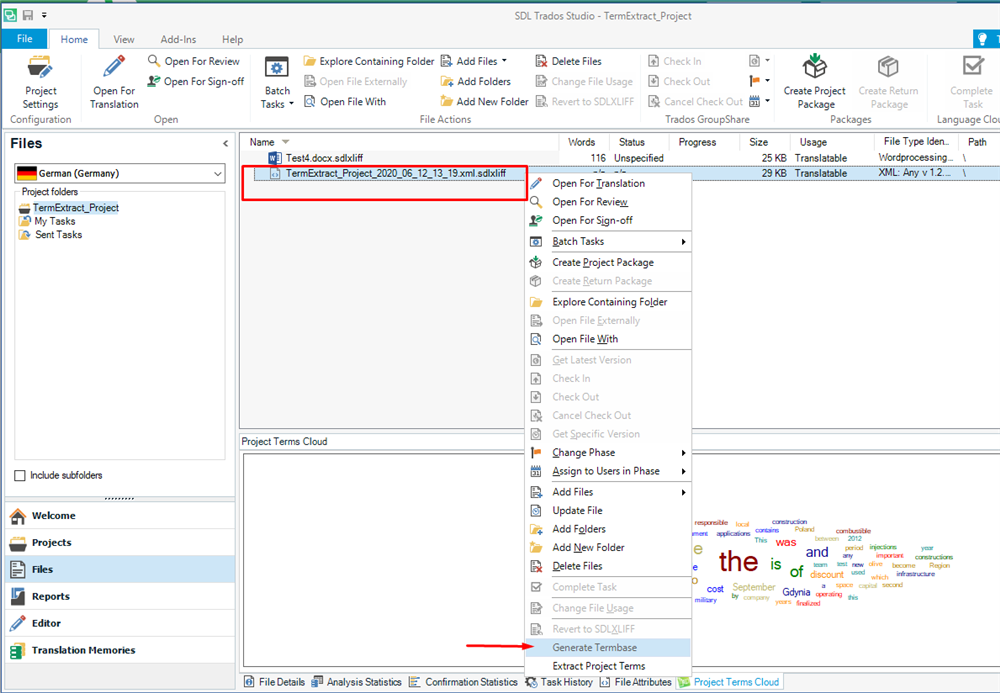Switch to the View ribbon tab
The height and width of the screenshot is (693, 1000).
tap(124, 40)
